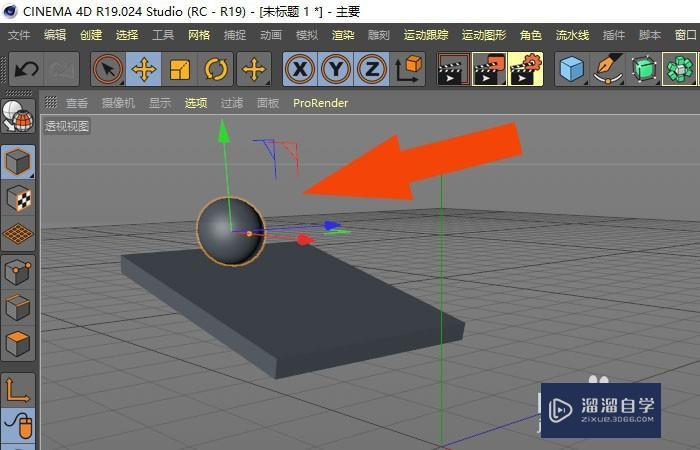This screenshot has width=700, height=450.
Task: Click the greyed-out Redo icon
Action: [62, 70]
